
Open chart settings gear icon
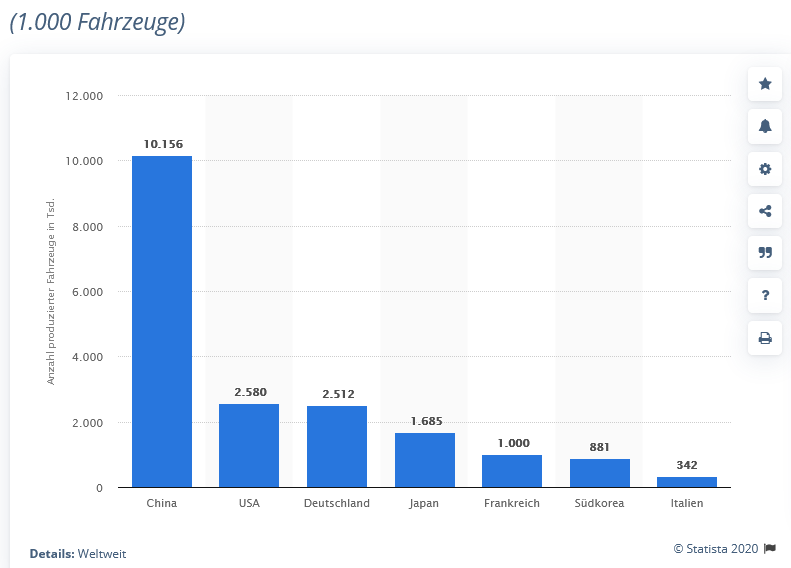pos(765,168)
